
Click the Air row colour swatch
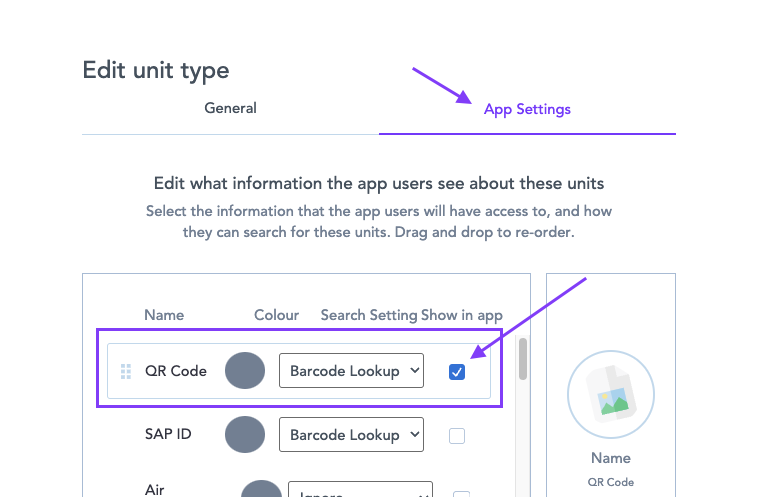pos(261,490)
